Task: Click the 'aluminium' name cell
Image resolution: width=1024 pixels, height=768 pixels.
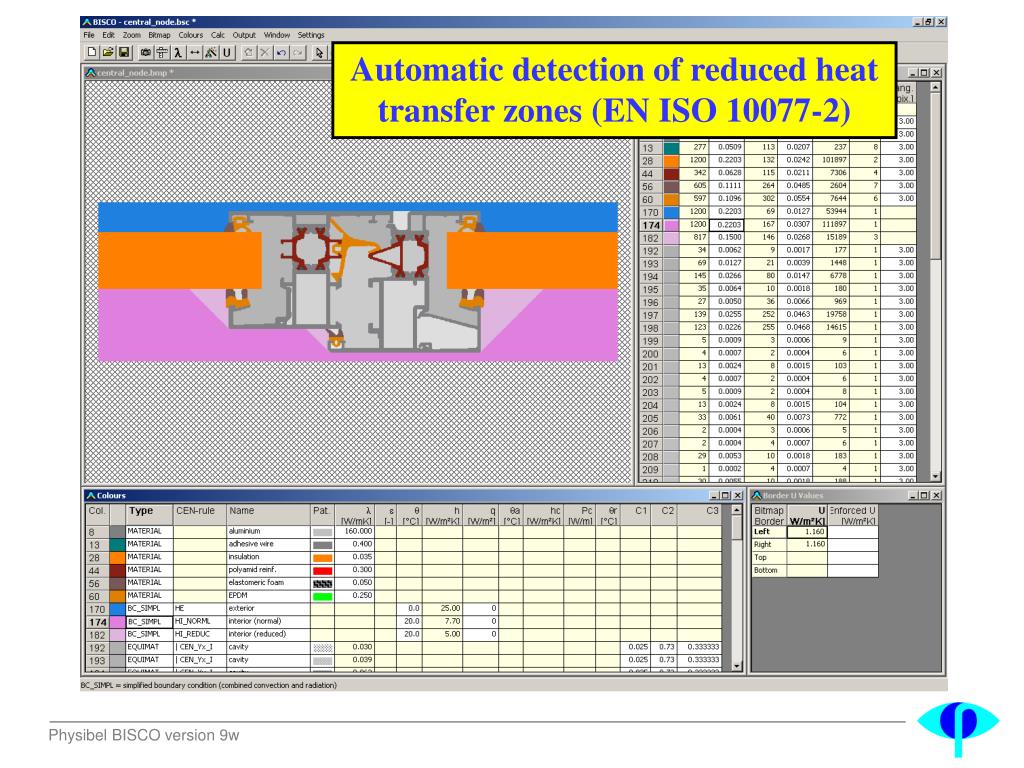Action: coord(268,532)
